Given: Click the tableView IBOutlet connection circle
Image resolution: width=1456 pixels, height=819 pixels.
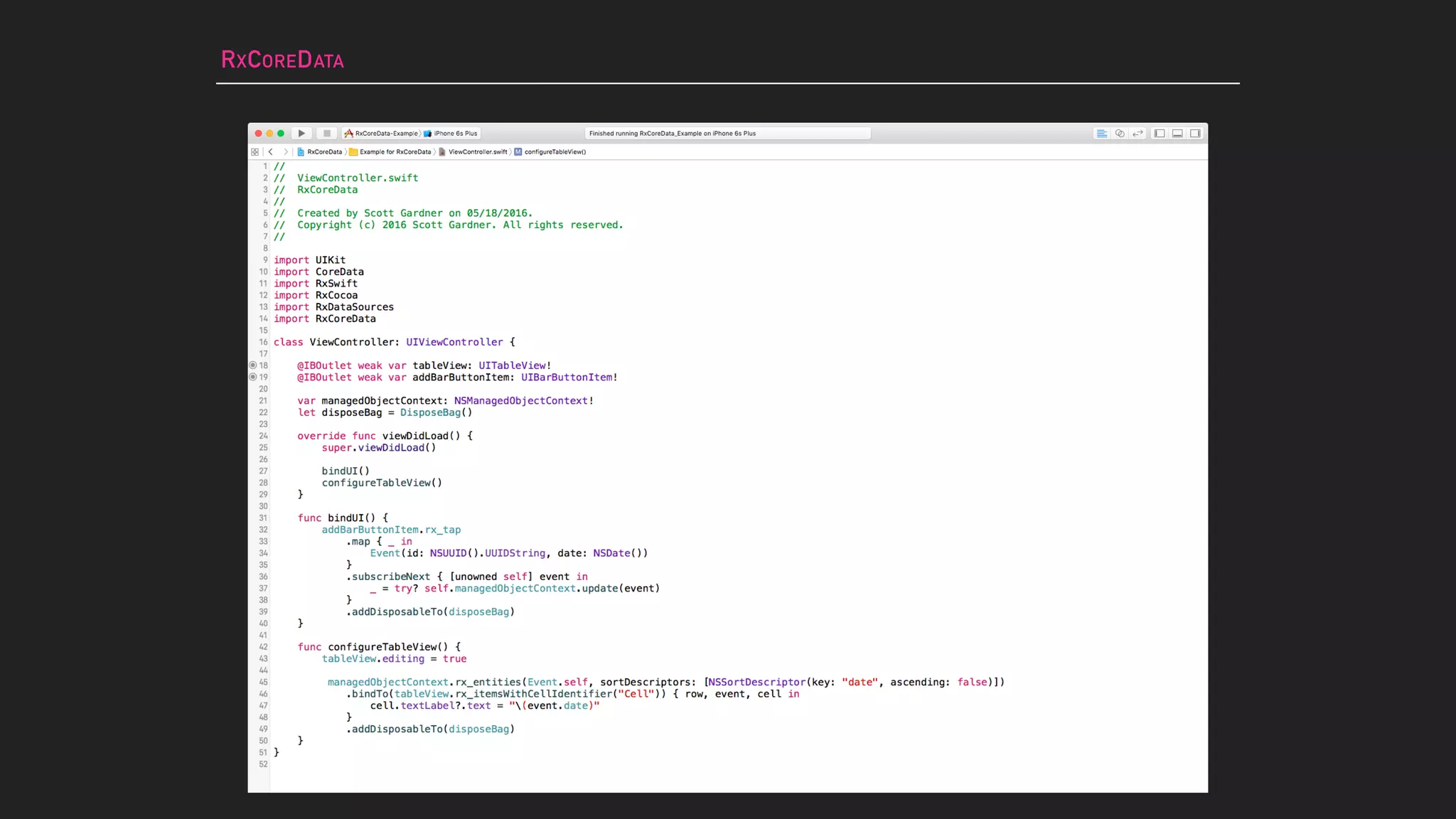Looking at the screenshot, I should (252, 365).
